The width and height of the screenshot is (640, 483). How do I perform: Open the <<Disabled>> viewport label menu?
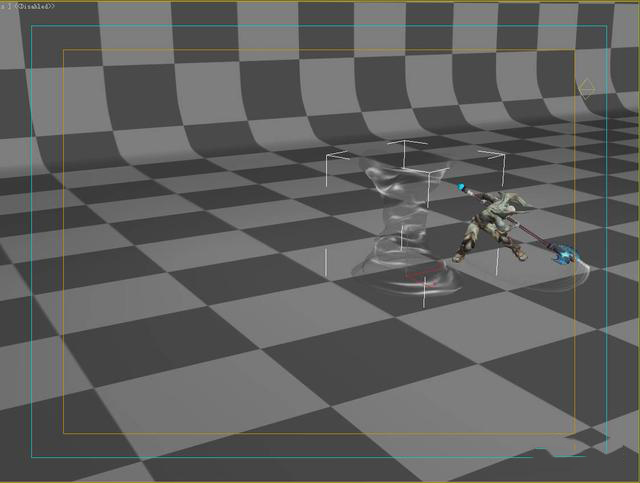pyautogui.click(x=34, y=6)
